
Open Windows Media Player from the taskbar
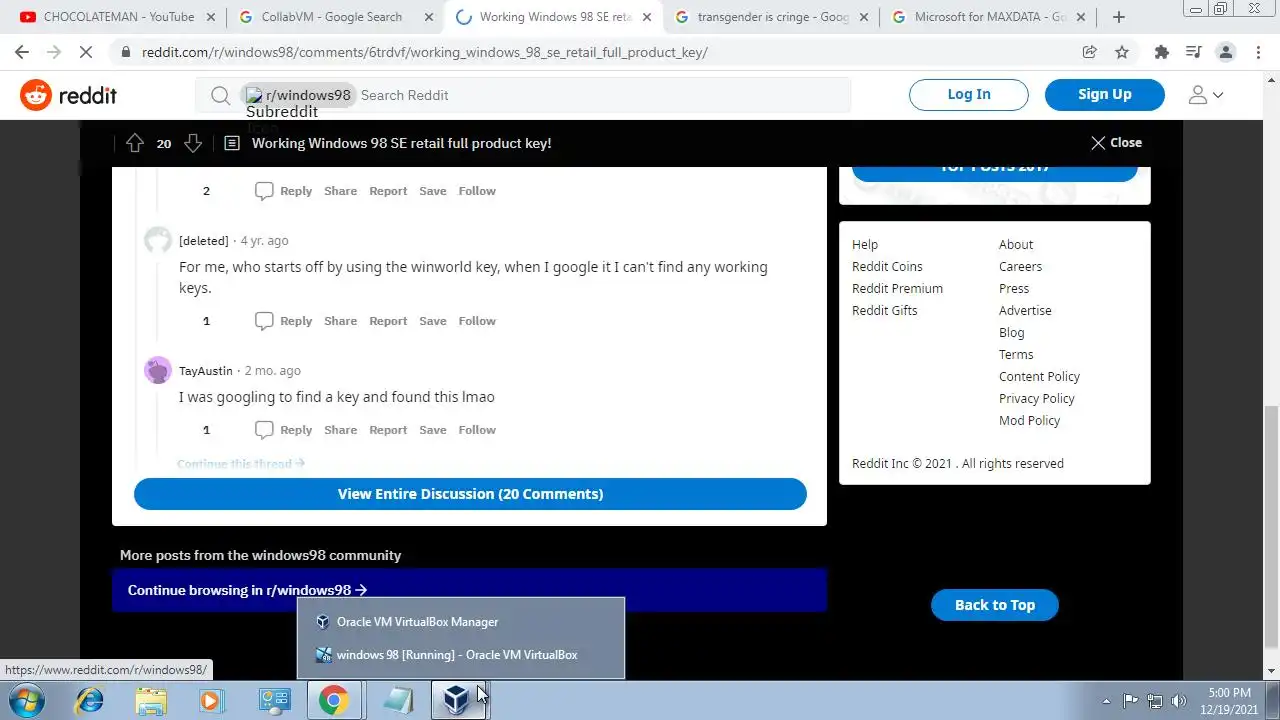pos(211,700)
